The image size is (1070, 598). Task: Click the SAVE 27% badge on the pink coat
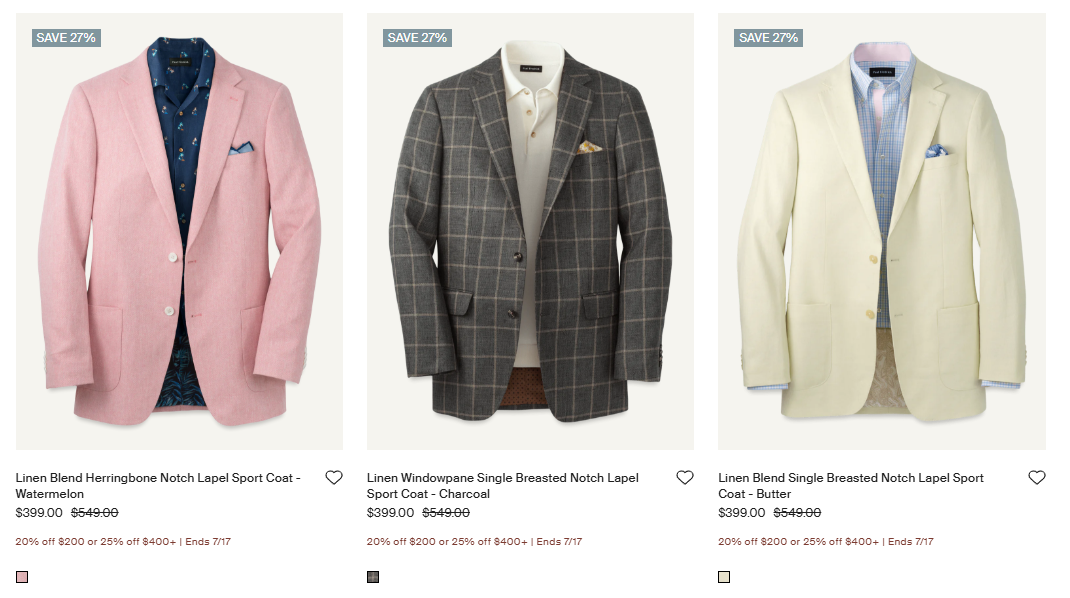tap(65, 37)
